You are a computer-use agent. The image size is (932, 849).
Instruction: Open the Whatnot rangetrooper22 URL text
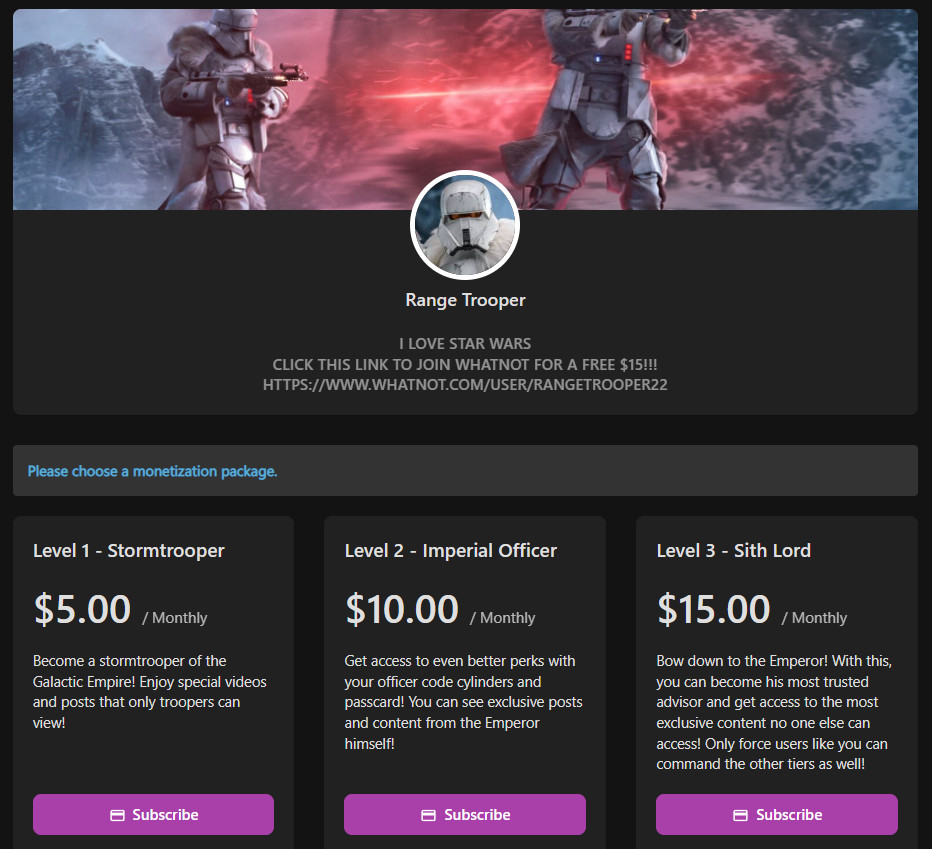point(465,385)
